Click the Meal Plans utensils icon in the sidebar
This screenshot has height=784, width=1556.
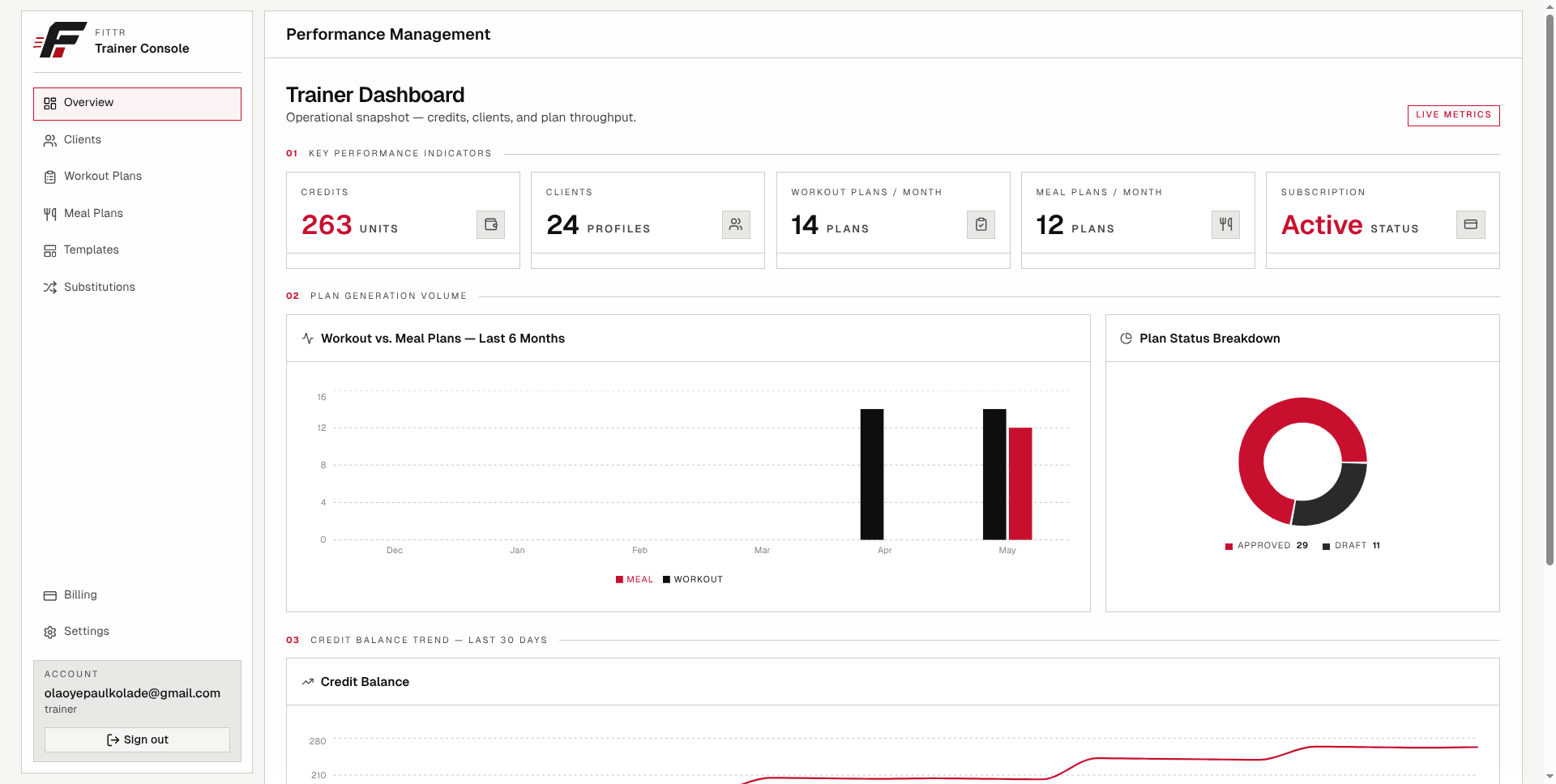50,215
